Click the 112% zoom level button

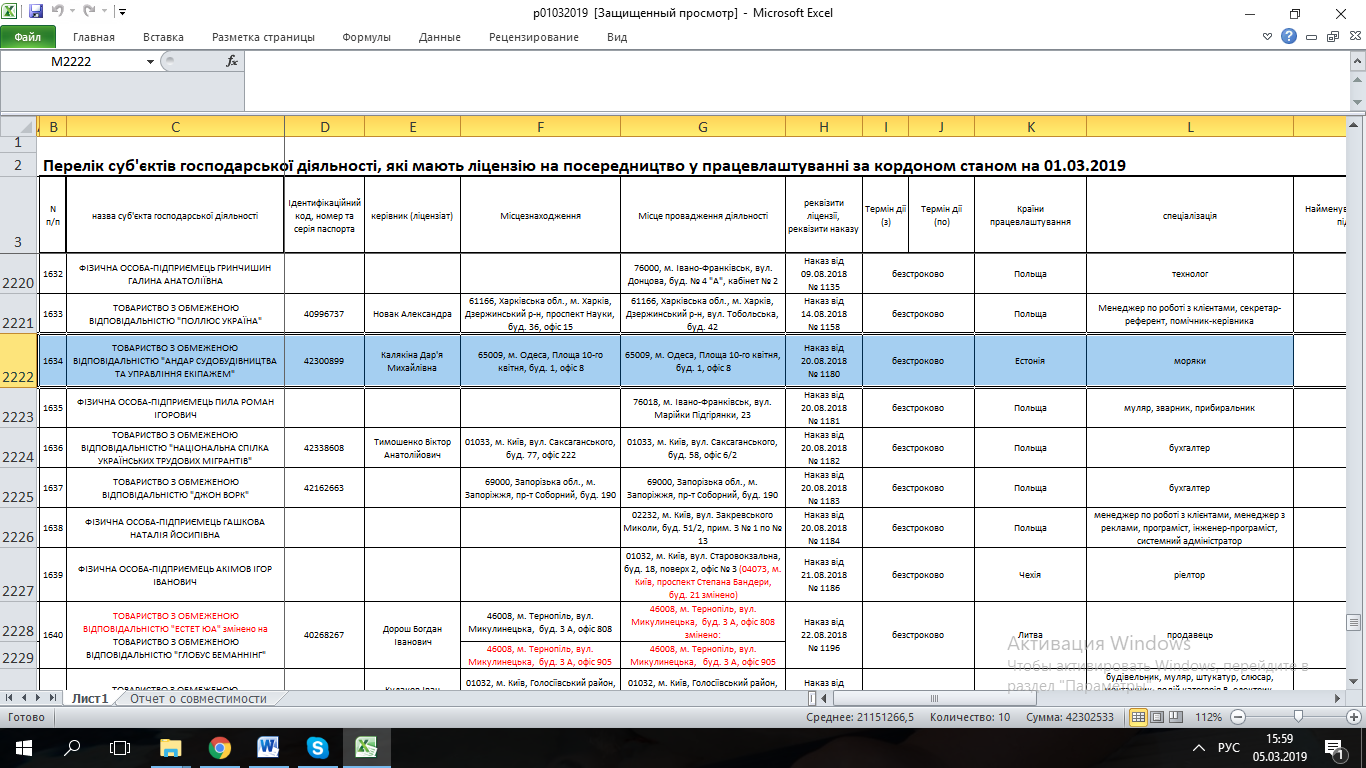(x=1209, y=717)
